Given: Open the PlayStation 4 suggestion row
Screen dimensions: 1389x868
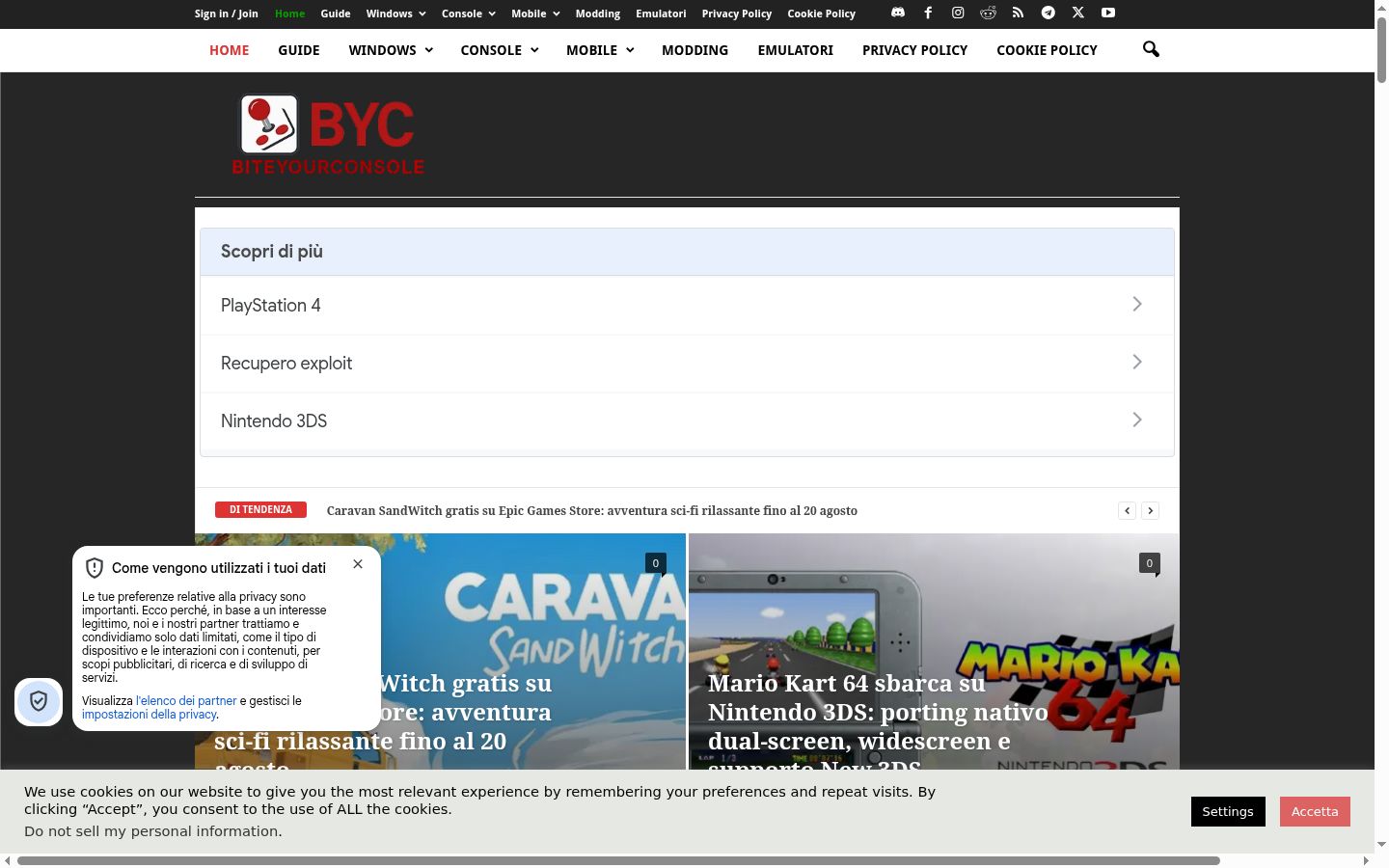Looking at the screenshot, I should pos(687,305).
